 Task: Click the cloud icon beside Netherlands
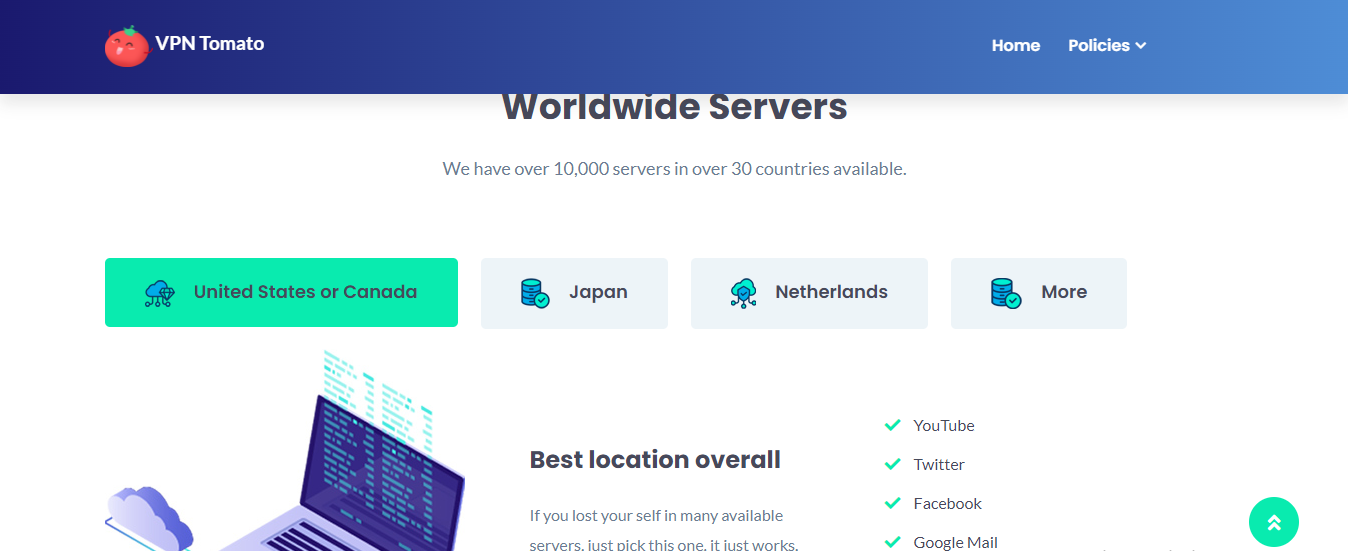743,293
